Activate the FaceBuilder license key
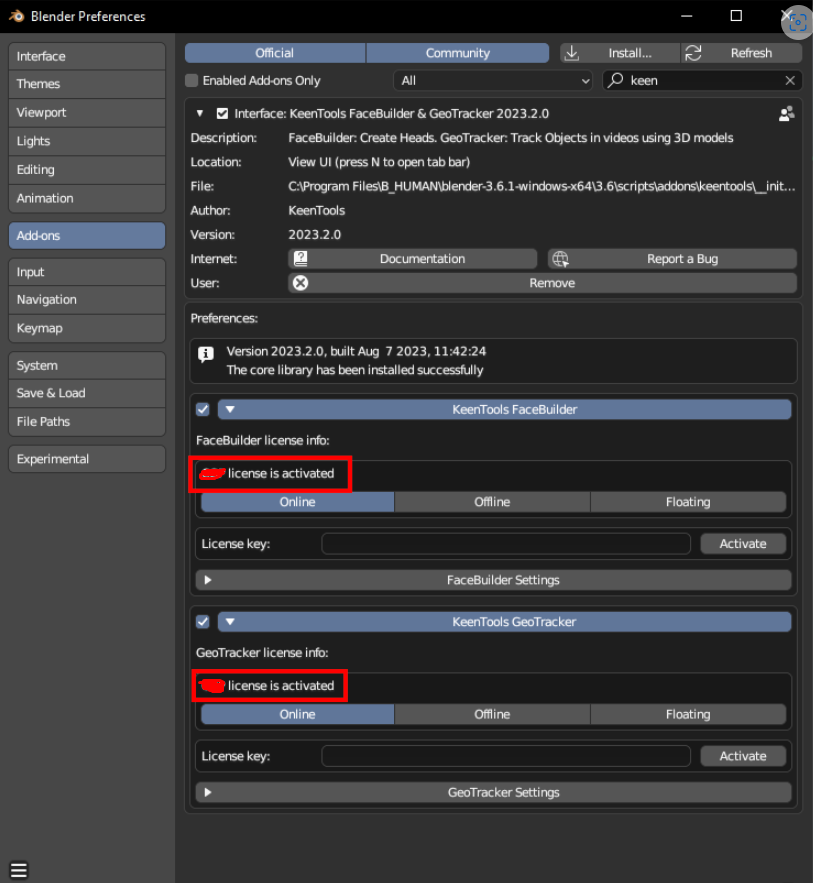 coord(743,543)
